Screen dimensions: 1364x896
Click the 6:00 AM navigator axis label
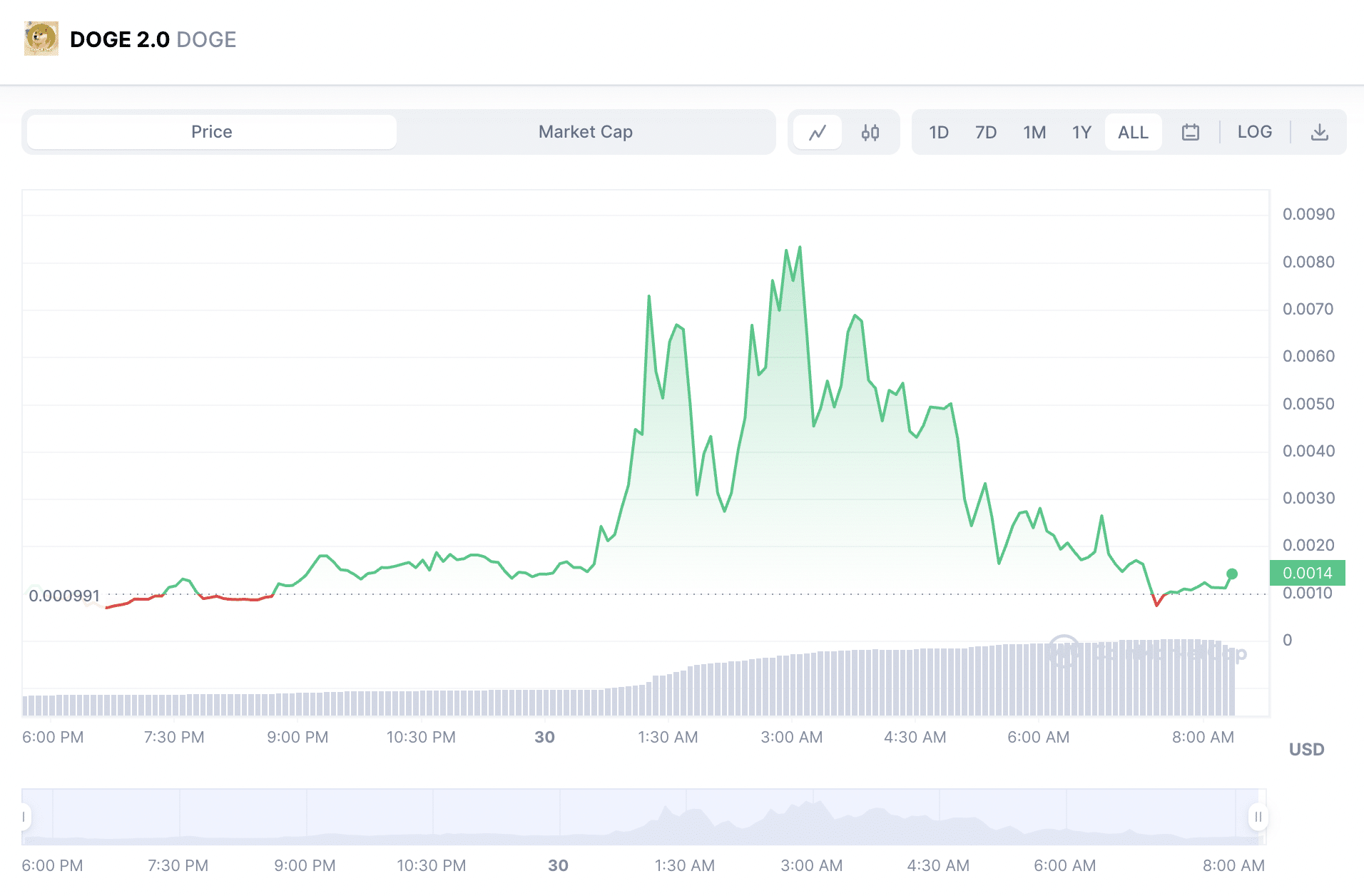pyautogui.click(x=1064, y=865)
